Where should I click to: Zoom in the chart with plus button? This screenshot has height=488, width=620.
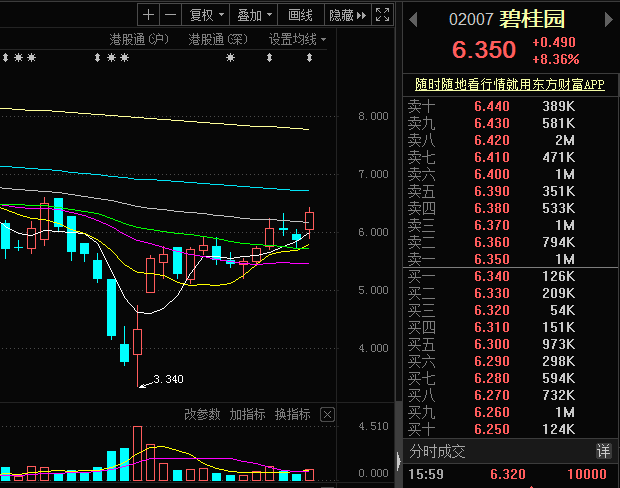click(x=148, y=15)
